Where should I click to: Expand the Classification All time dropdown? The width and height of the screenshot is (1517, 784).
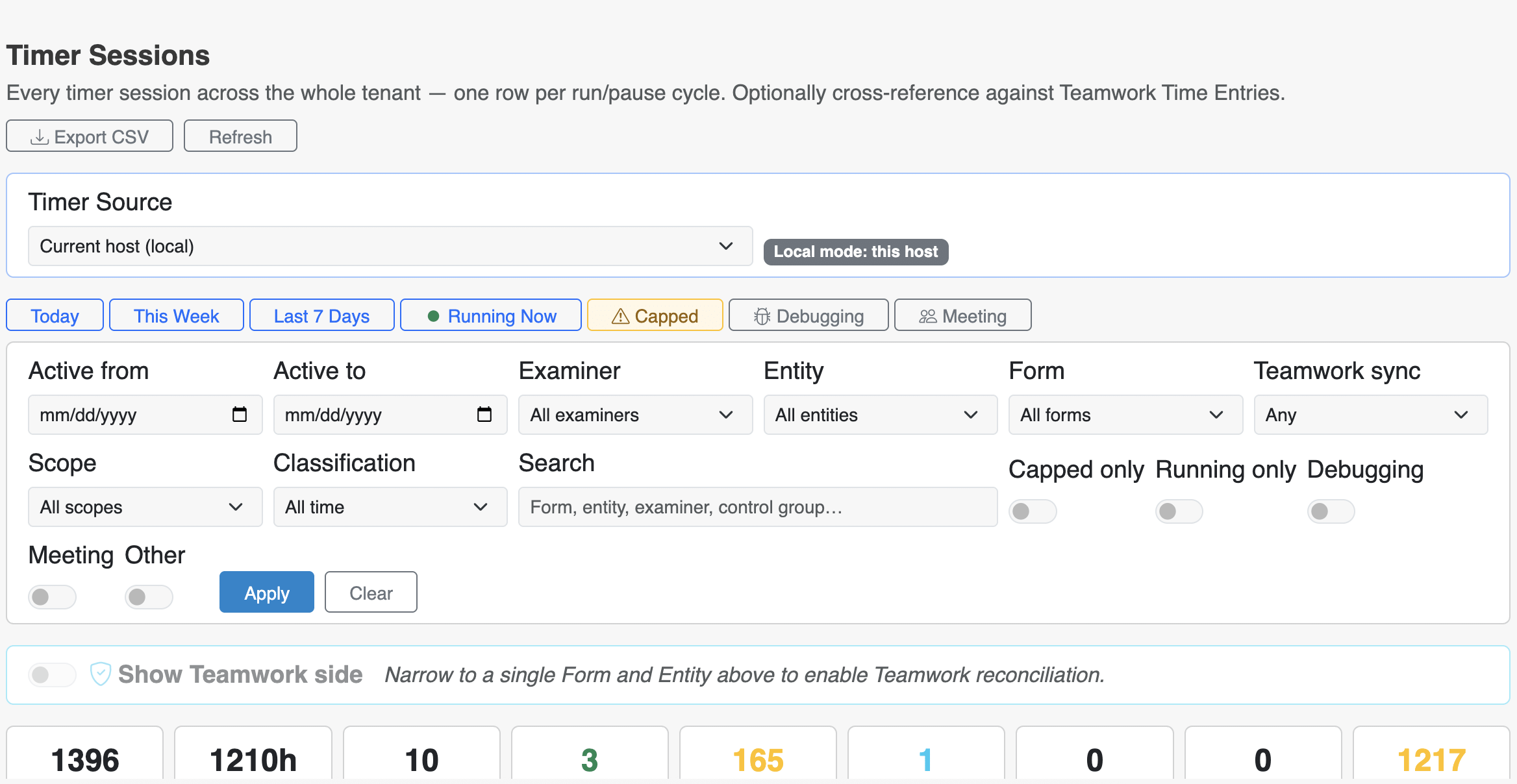point(390,507)
